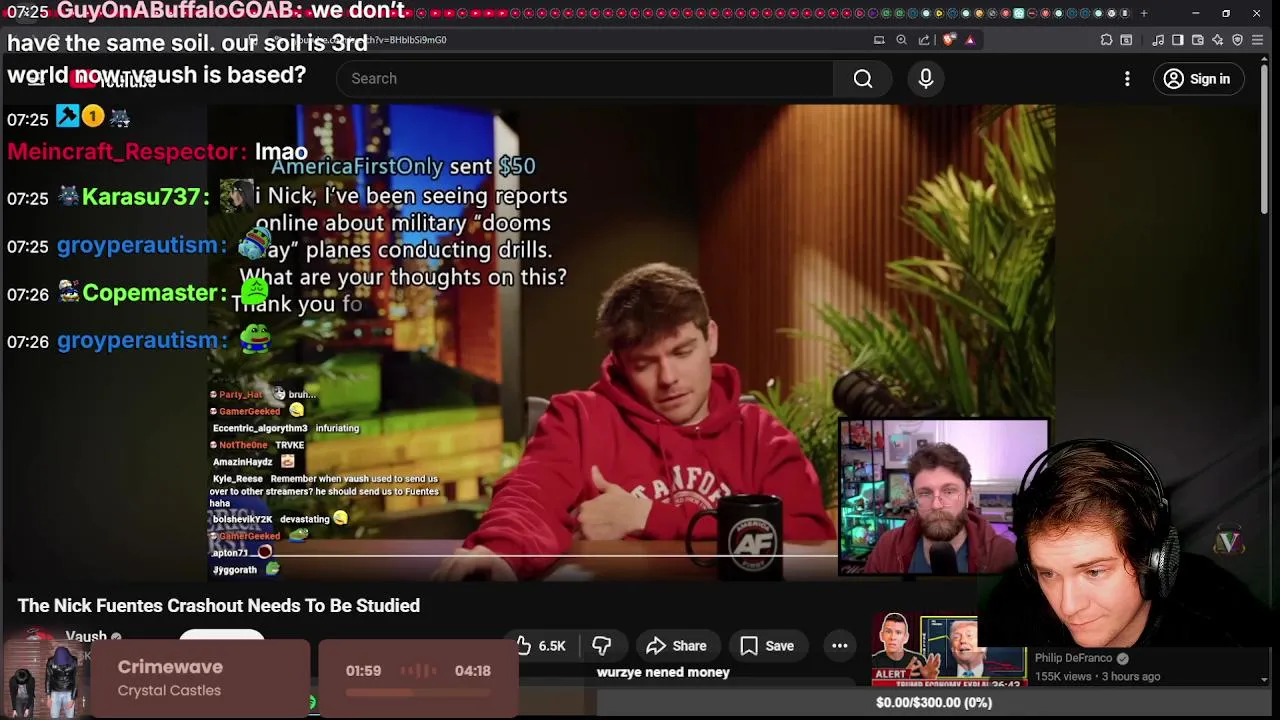
Task: Focus the YouTube Search input field
Action: pos(585,79)
